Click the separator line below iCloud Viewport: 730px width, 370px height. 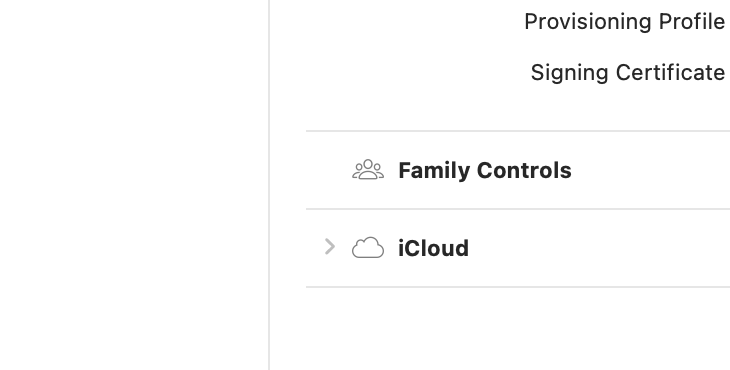pos(518,287)
